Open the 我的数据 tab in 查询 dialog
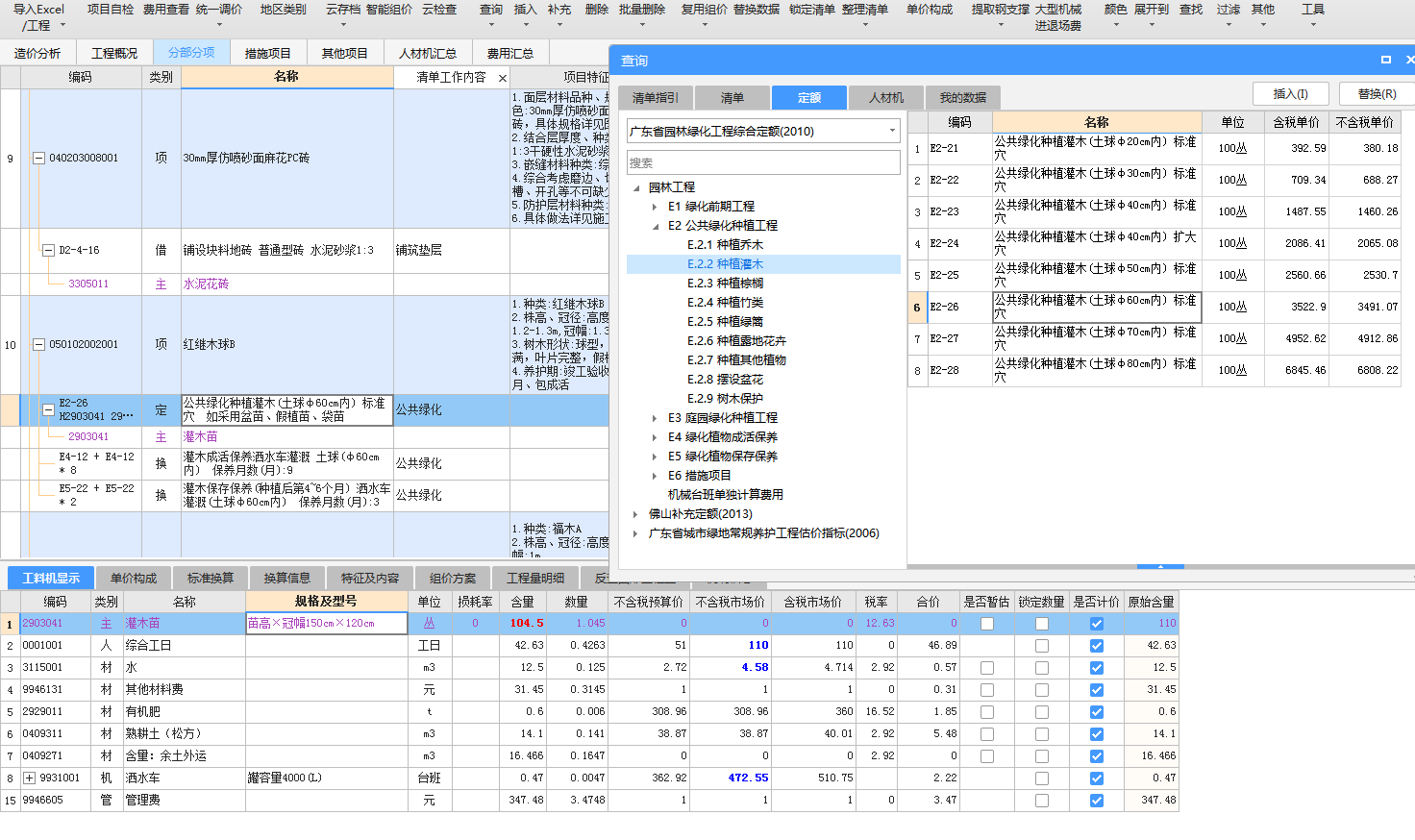This screenshot has height=840, width=1415. pos(963,97)
